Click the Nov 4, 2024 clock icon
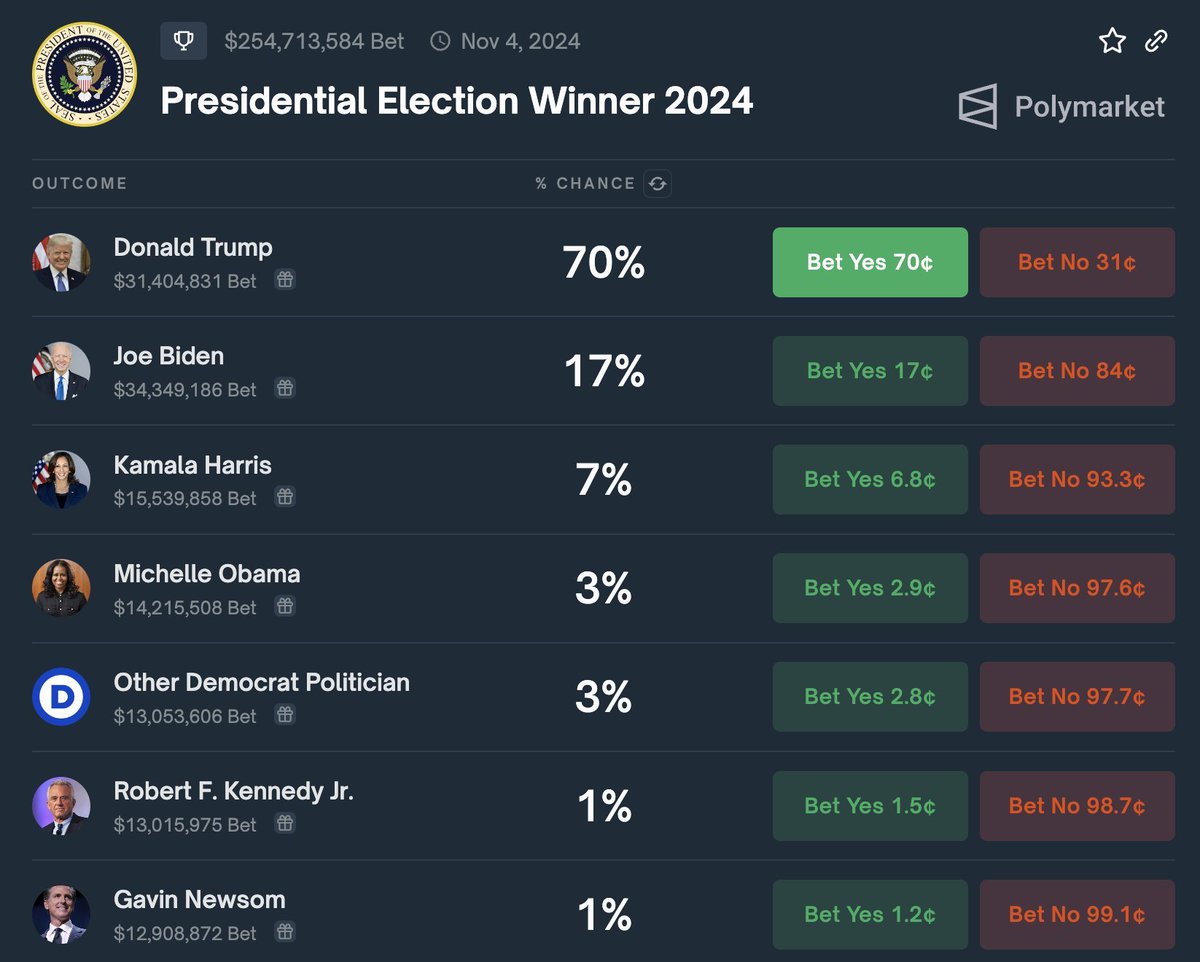The height and width of the screenshot is (962, 1200). (x=440, y=41)
